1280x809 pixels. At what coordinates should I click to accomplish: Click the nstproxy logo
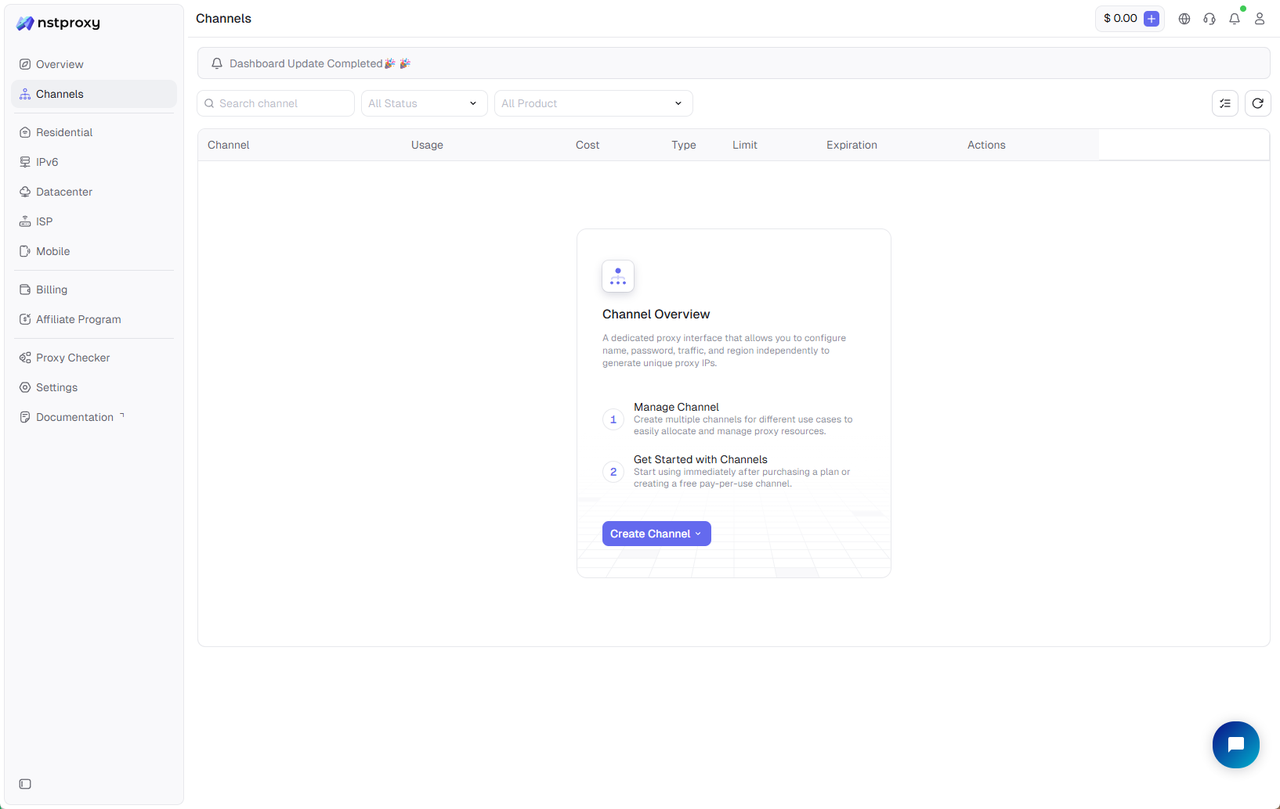tap(59, 23)
